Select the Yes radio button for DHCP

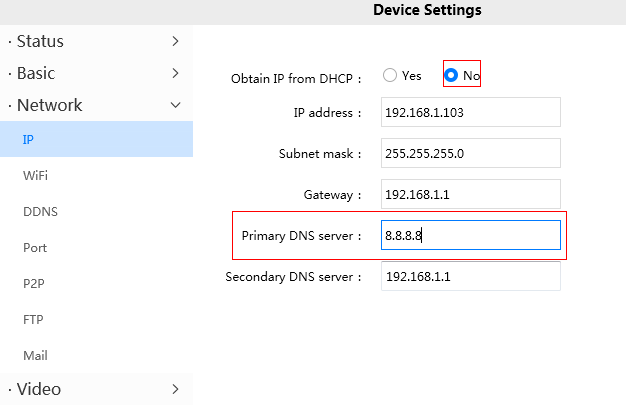coord(390,76)
